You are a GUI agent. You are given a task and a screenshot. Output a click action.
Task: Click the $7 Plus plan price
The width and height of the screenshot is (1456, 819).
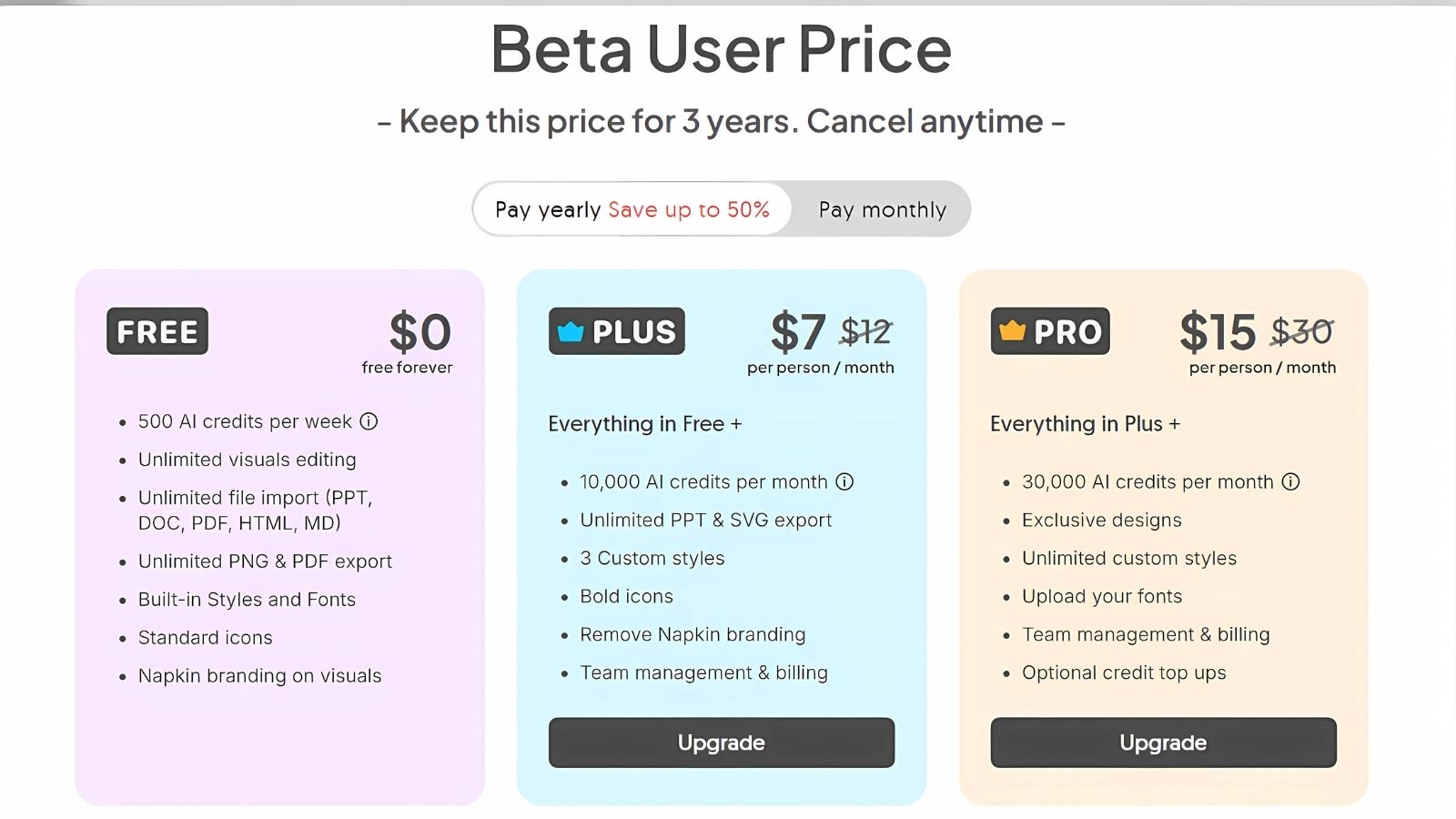tap(798, 331)
